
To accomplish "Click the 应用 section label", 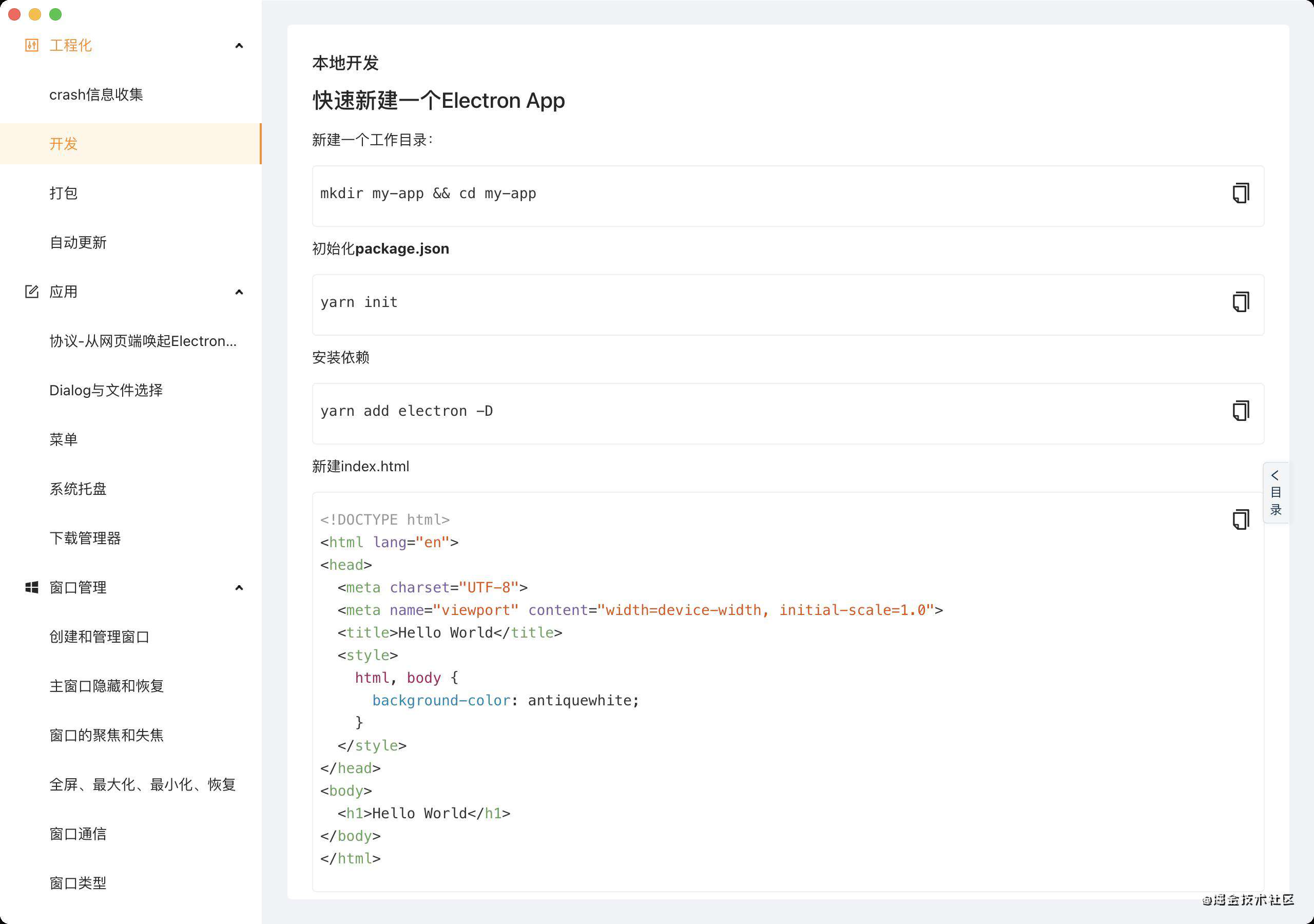I will pos(64,292).
